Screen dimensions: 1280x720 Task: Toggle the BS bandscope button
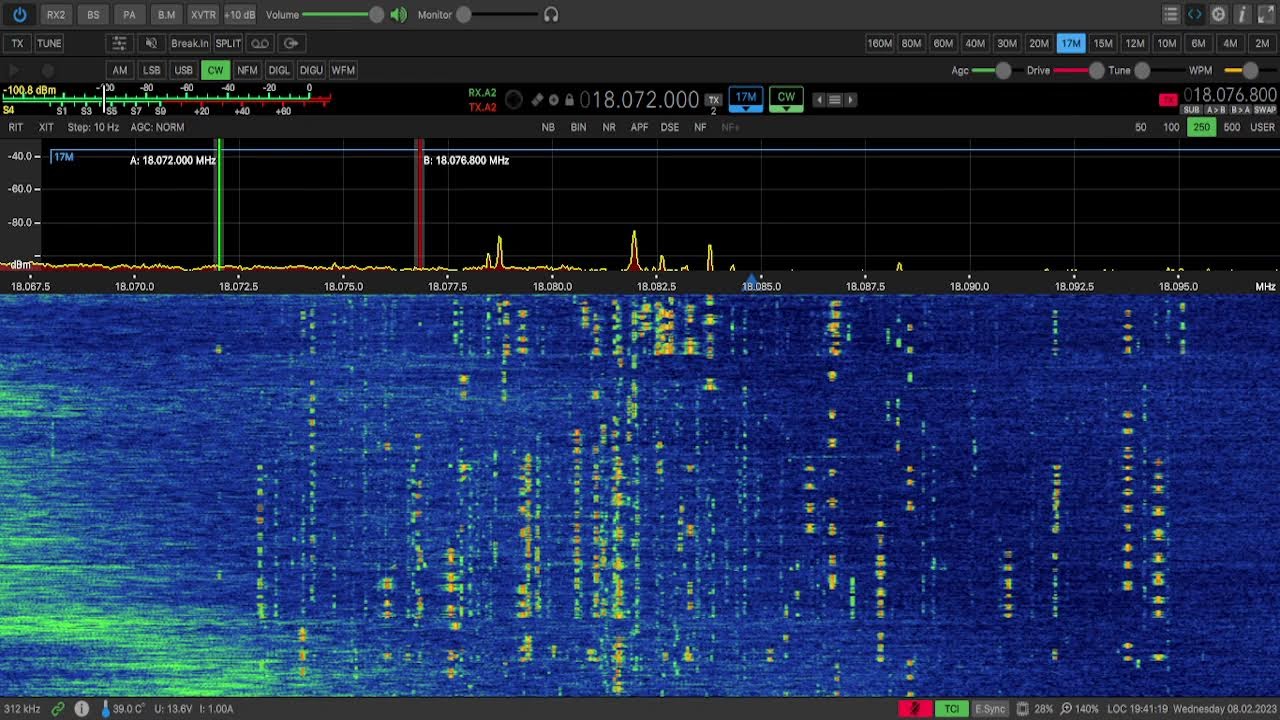pos(93,15)
